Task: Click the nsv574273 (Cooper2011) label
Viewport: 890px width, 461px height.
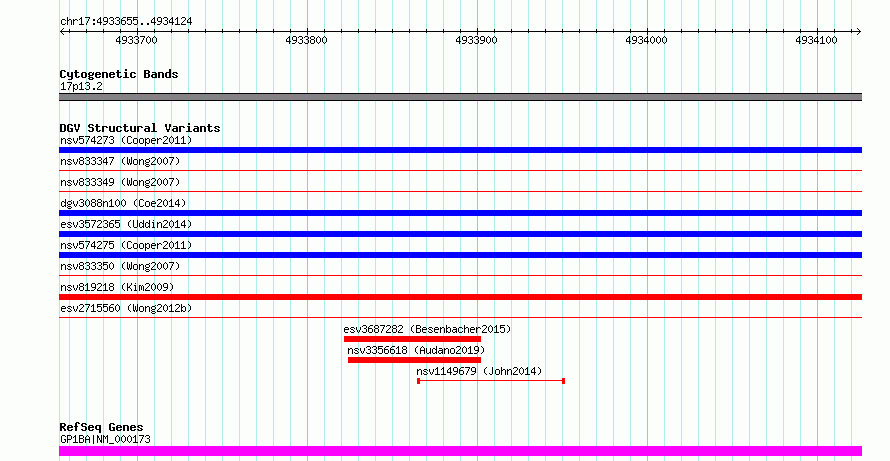Action: pyautogui.click(x=126, y=140)
